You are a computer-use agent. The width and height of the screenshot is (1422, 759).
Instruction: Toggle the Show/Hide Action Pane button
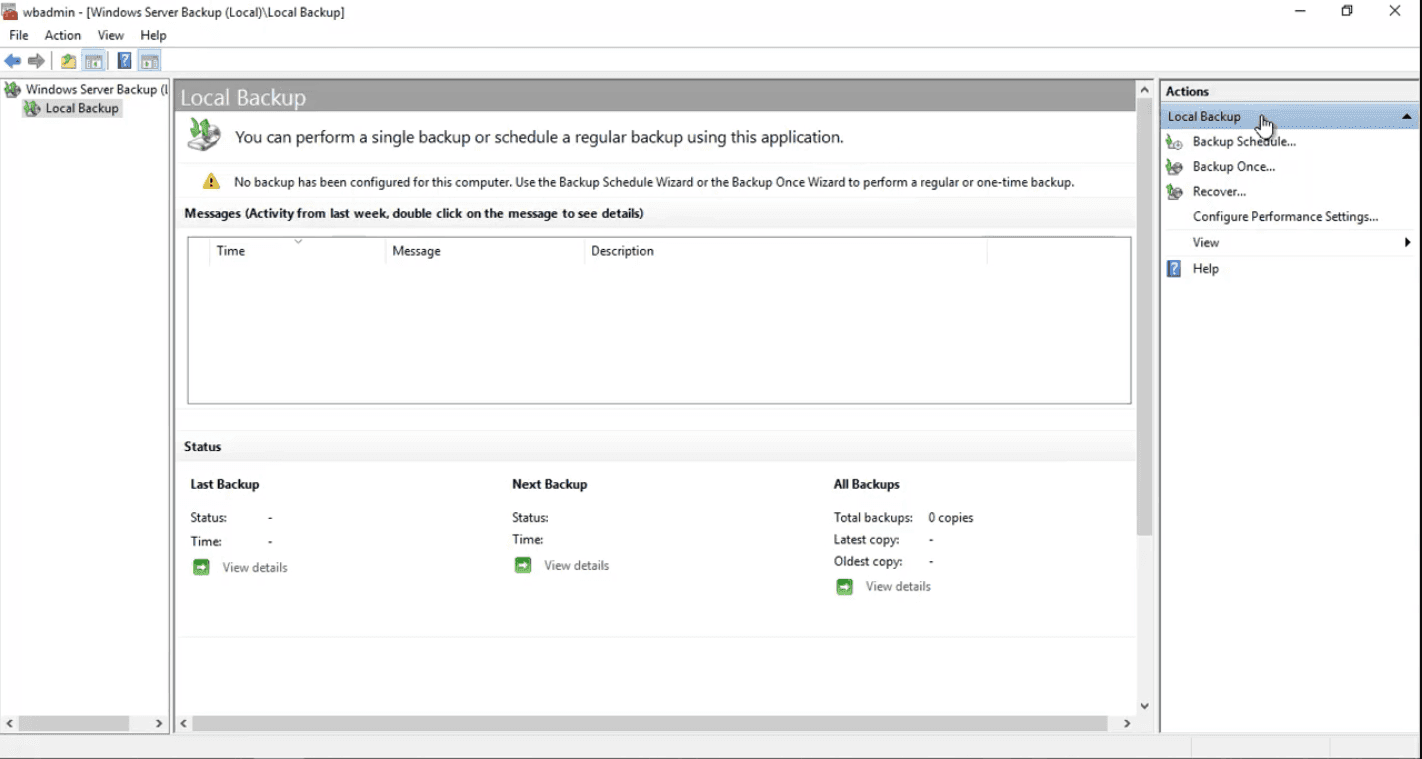tap(150, 61)
